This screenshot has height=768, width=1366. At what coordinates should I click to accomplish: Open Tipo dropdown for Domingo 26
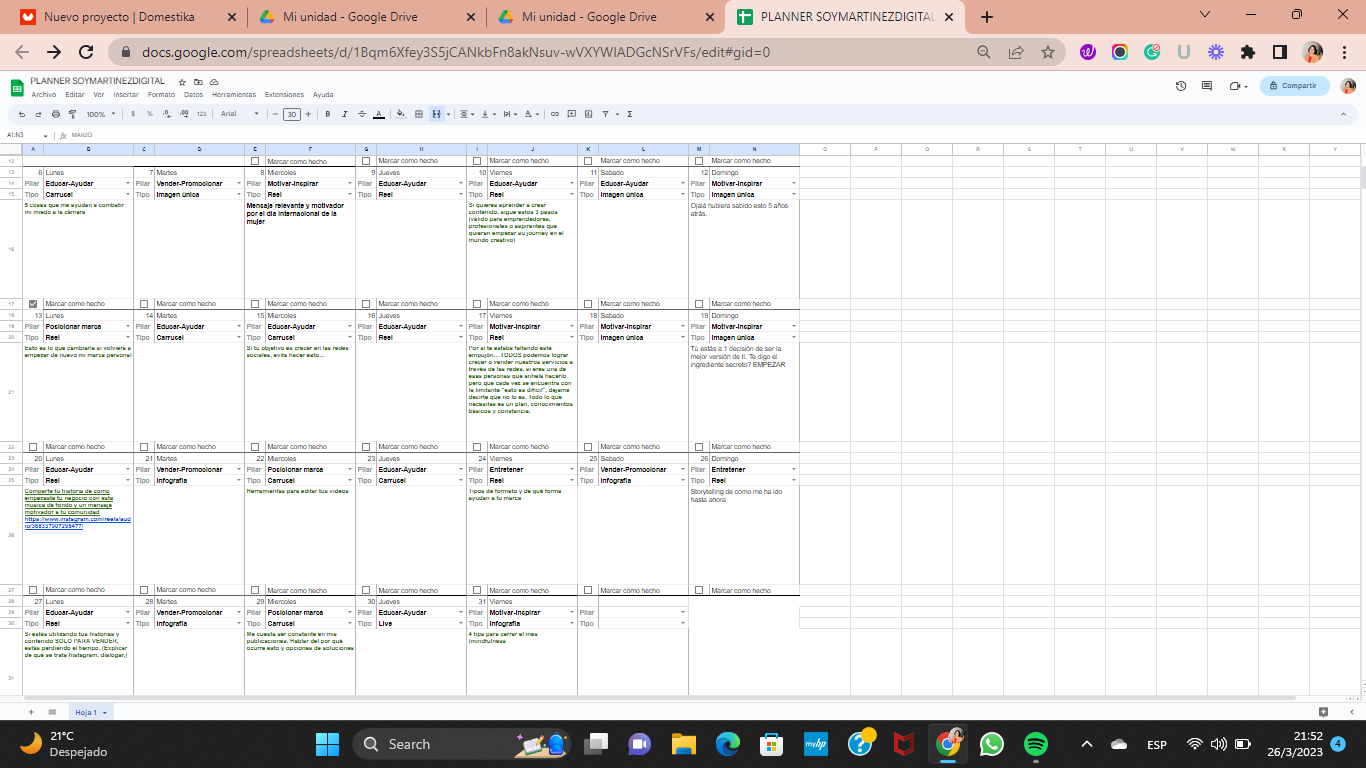tap(793, 481)
